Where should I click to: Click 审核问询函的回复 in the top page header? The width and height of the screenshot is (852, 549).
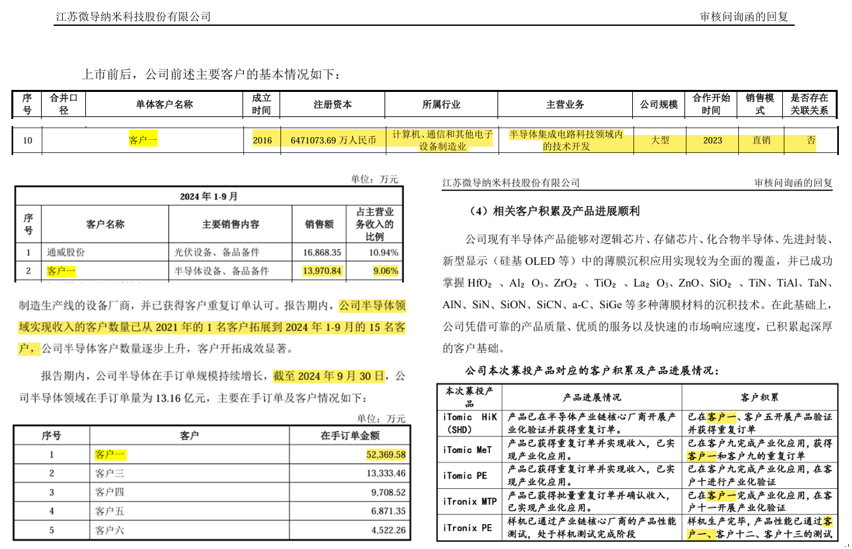(x=744, y=16)
